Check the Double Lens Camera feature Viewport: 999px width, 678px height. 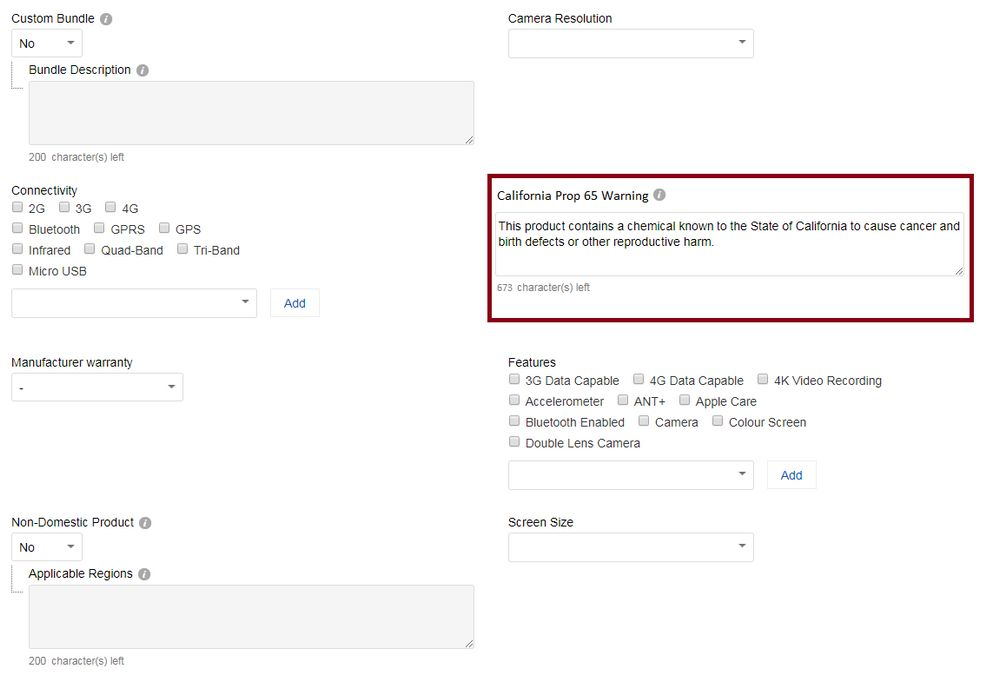[514, 442]
